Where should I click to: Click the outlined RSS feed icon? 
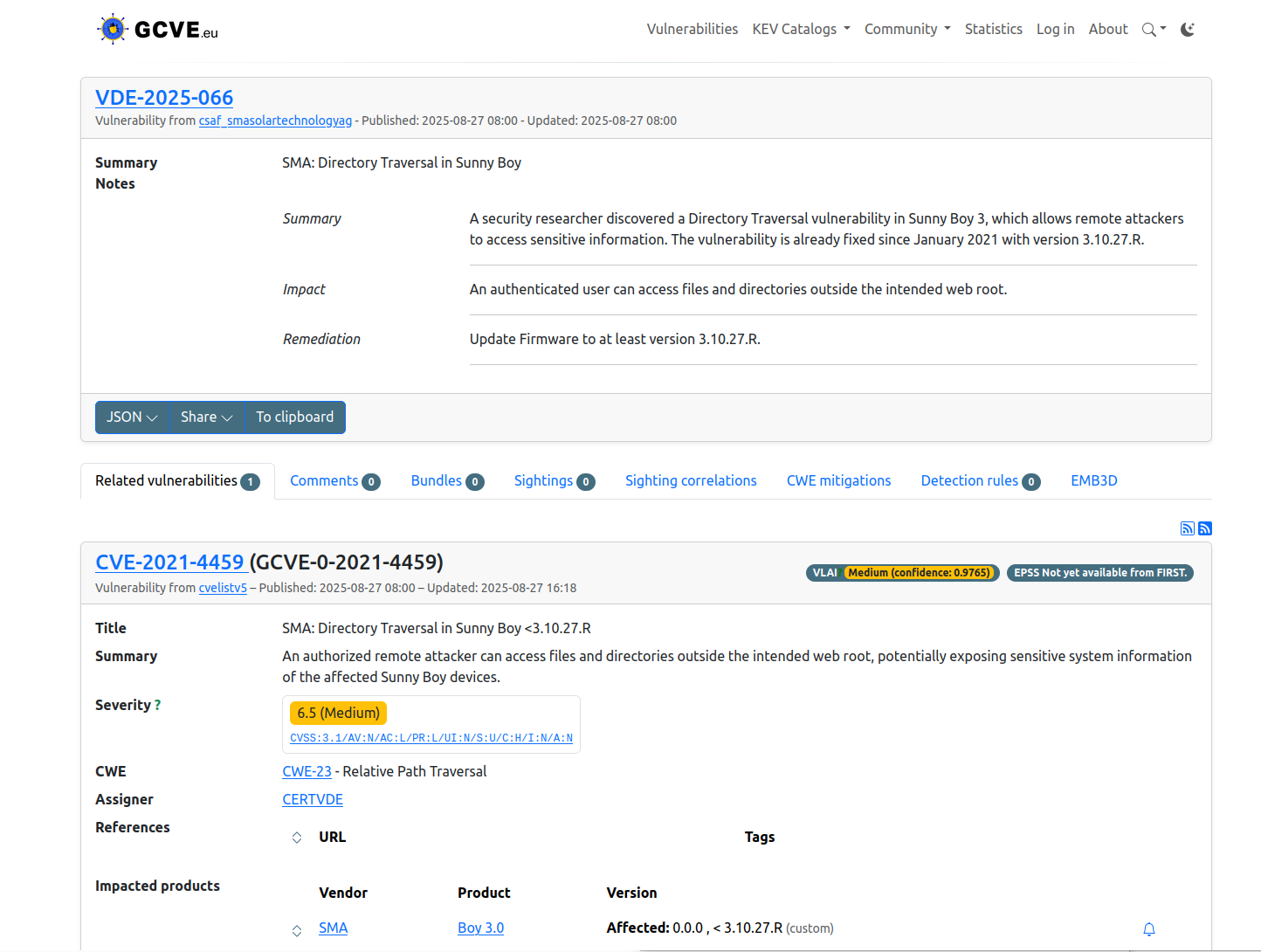1187,528
